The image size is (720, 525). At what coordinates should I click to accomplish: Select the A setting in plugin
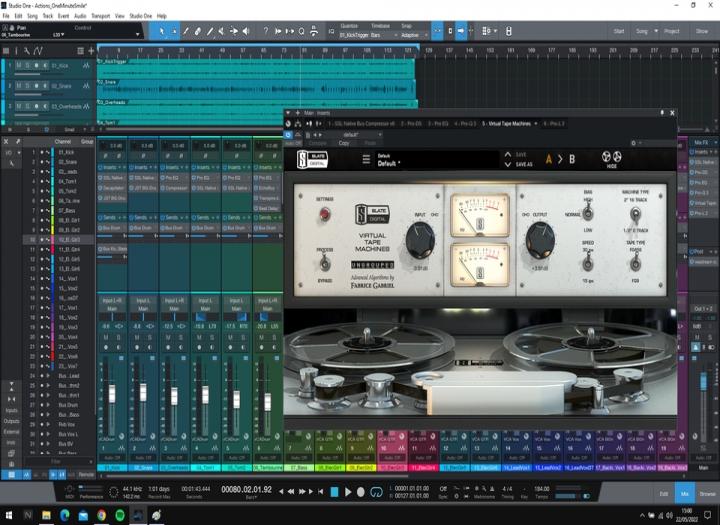coord(548,159)
